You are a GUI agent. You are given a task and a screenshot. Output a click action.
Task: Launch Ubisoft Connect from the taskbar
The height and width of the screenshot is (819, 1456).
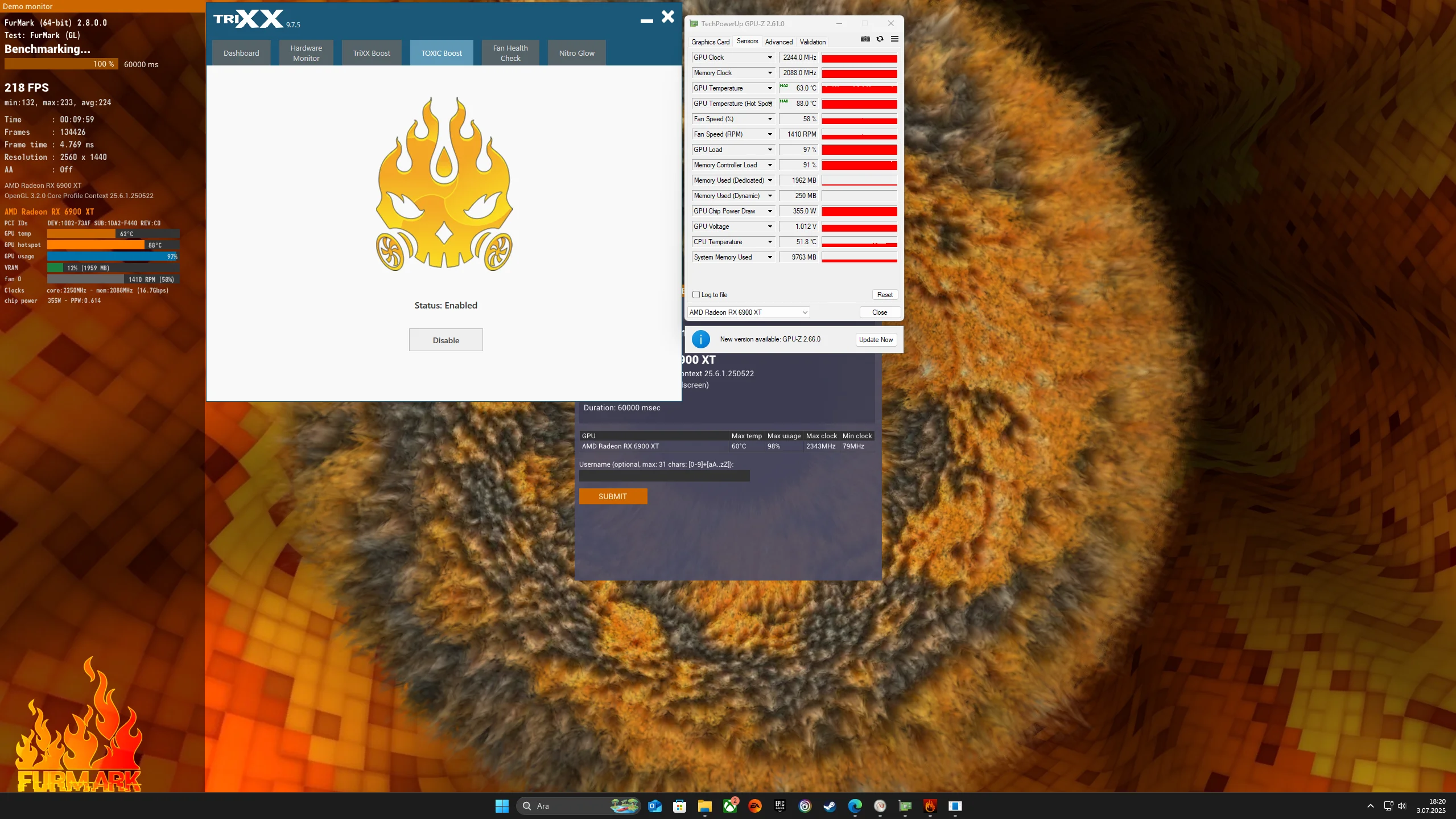tap(805, 806)
